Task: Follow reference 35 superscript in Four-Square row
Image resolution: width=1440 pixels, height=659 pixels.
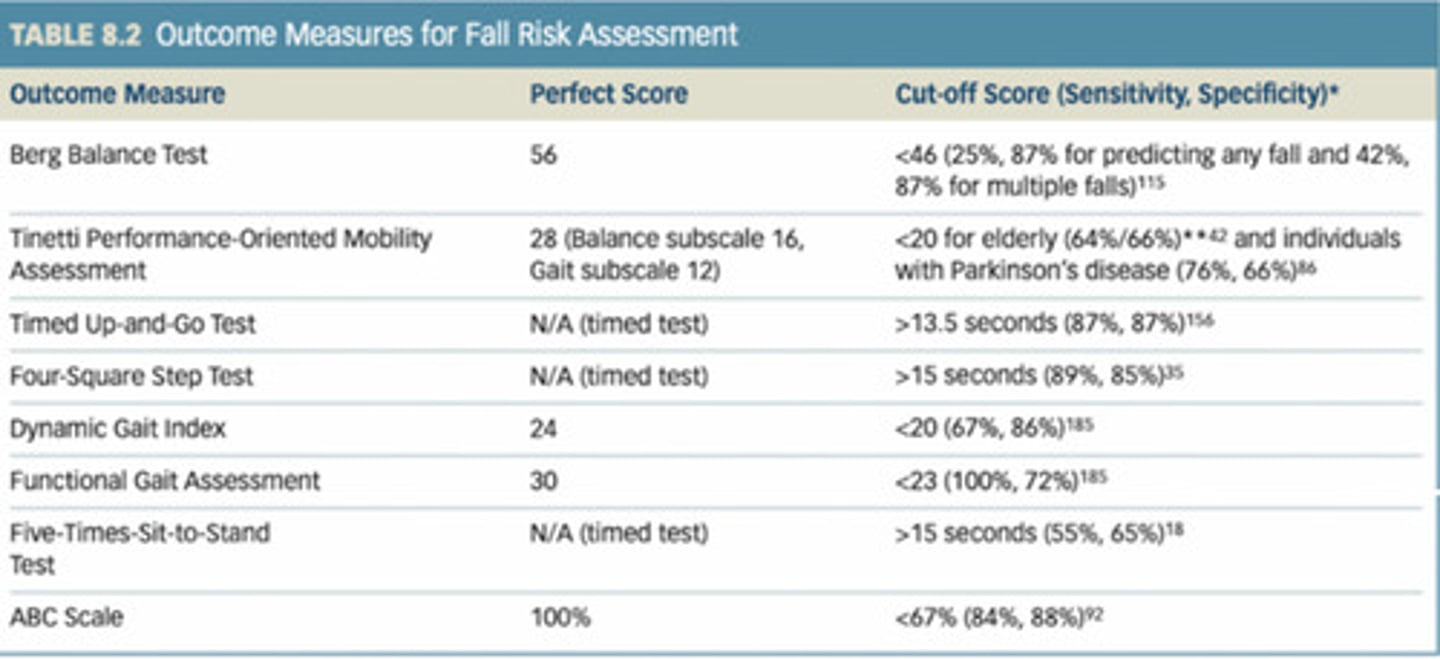Action: (x=1174, y=371)
